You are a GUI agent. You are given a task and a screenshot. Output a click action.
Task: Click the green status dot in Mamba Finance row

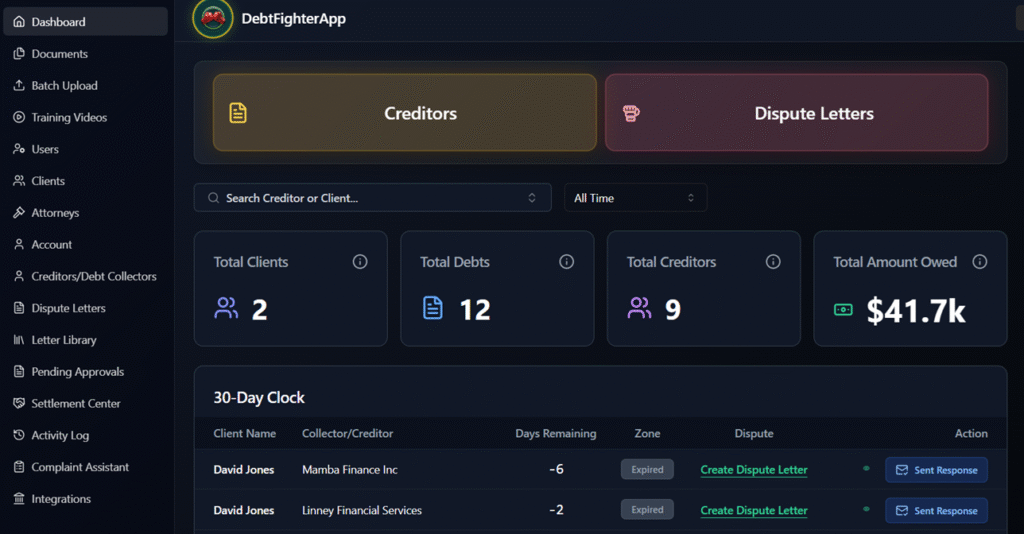pyautogui.click(x=866, y=469)
